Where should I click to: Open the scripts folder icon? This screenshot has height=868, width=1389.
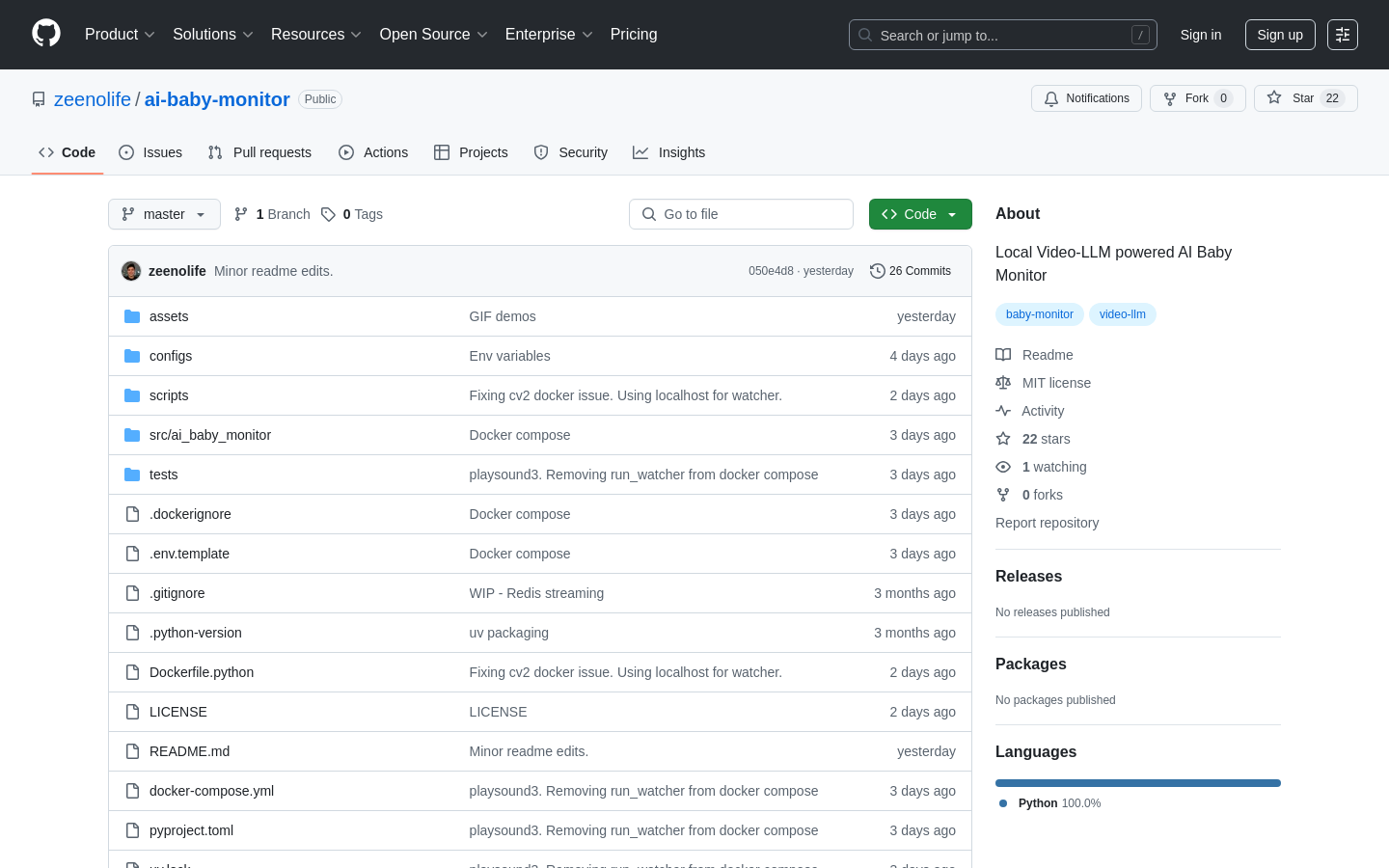(x=132, y=395)
